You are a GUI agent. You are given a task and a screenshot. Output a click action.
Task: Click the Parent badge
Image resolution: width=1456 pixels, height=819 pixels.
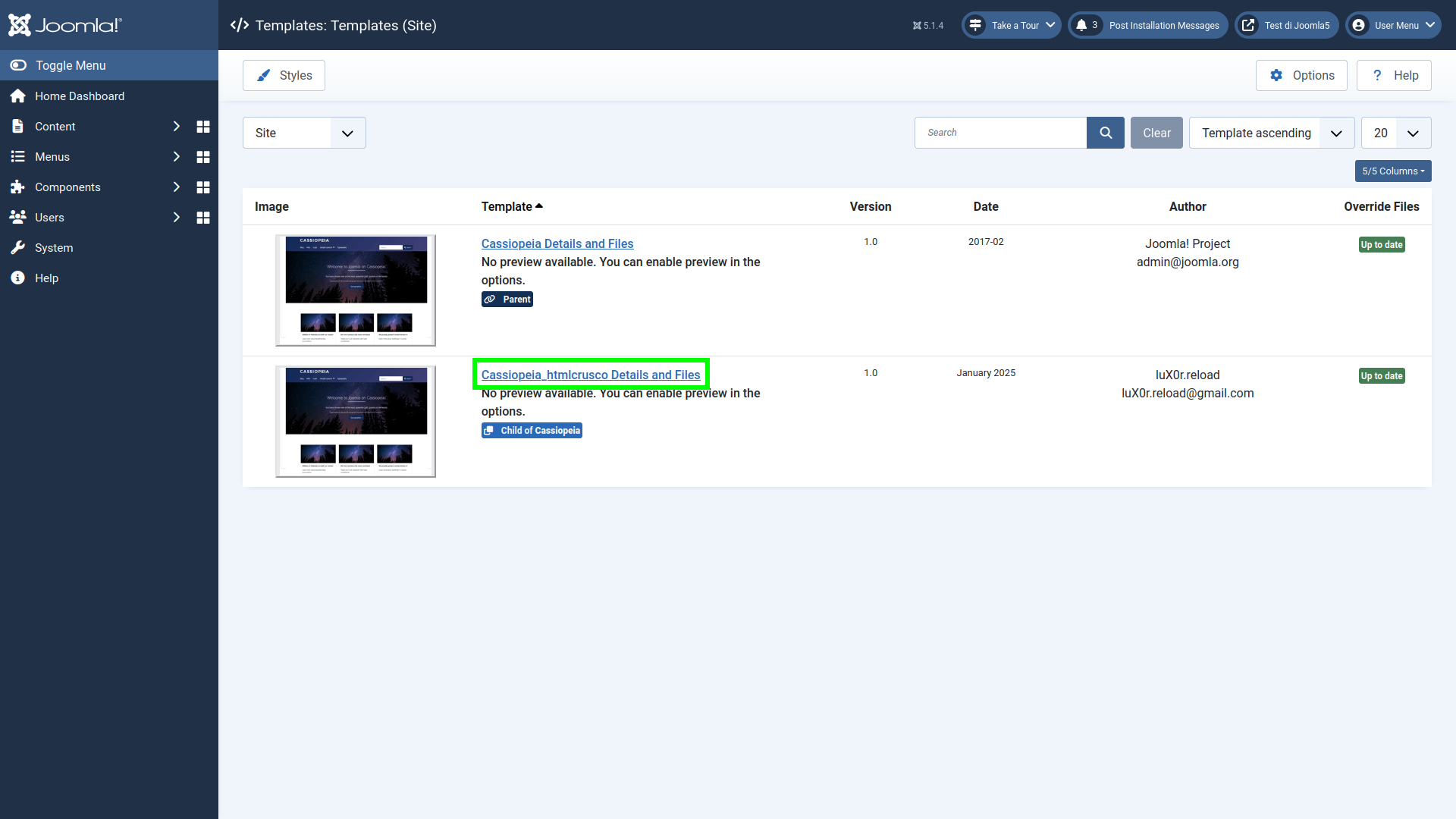tap(507, 300)
